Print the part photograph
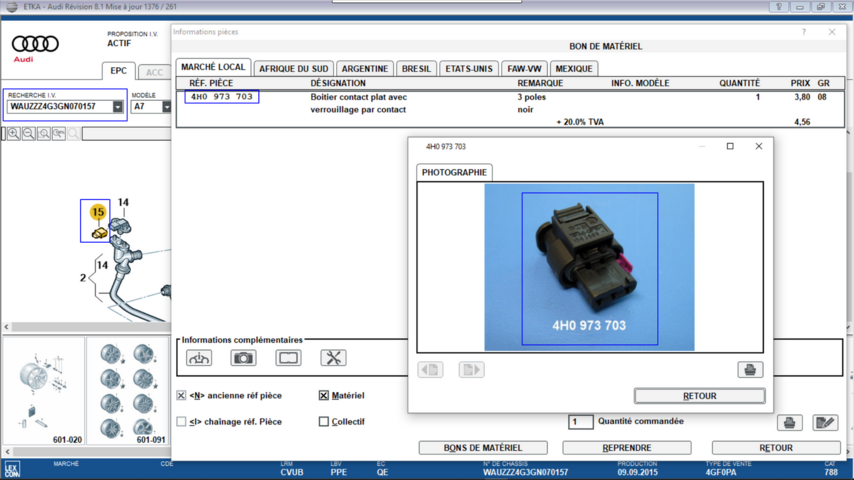 (x=750, y=370)
